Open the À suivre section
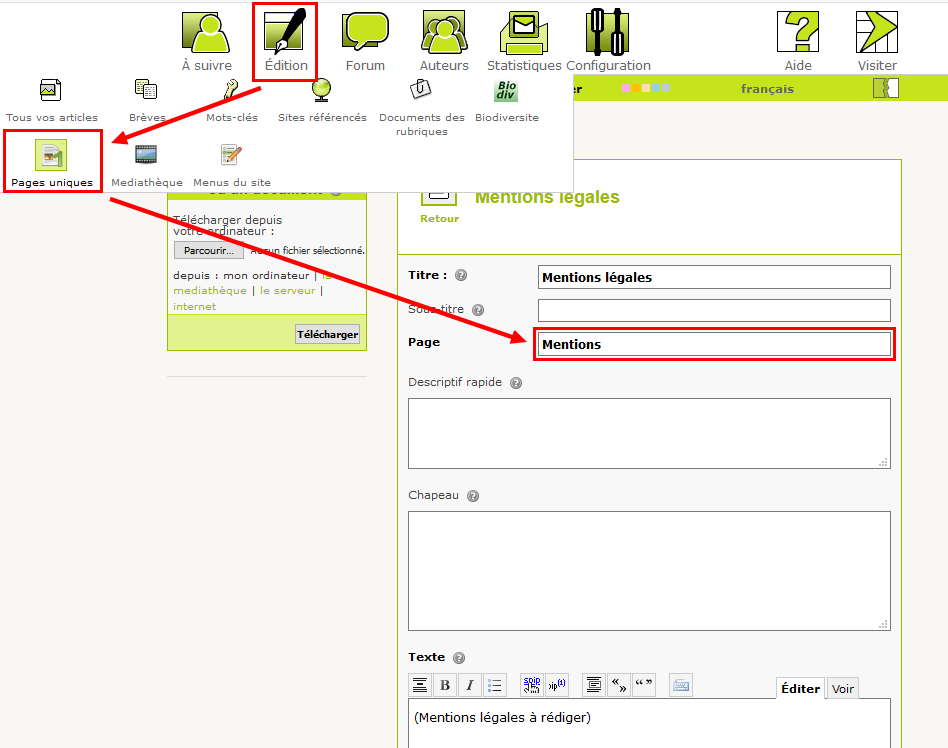Viewport: 948px width, 748px height. pyautogui.click(x=206, y=41)
